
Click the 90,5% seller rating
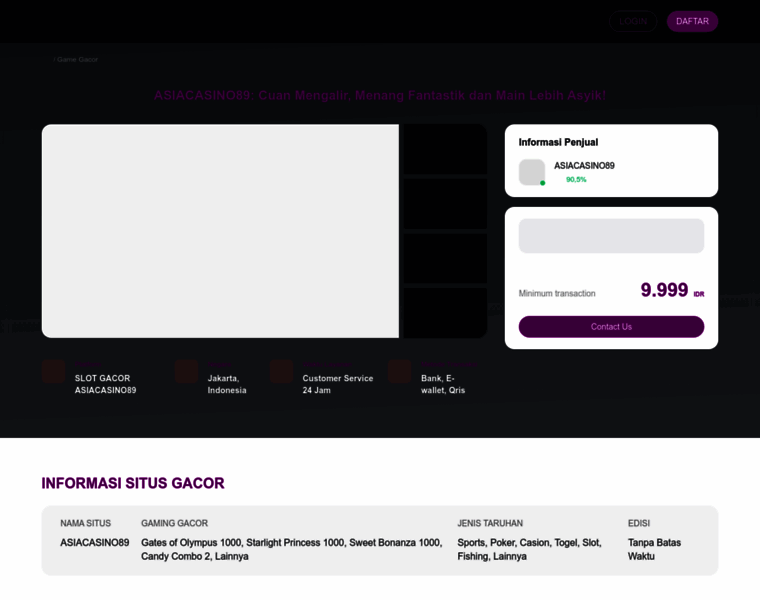(x=576, y=179)
